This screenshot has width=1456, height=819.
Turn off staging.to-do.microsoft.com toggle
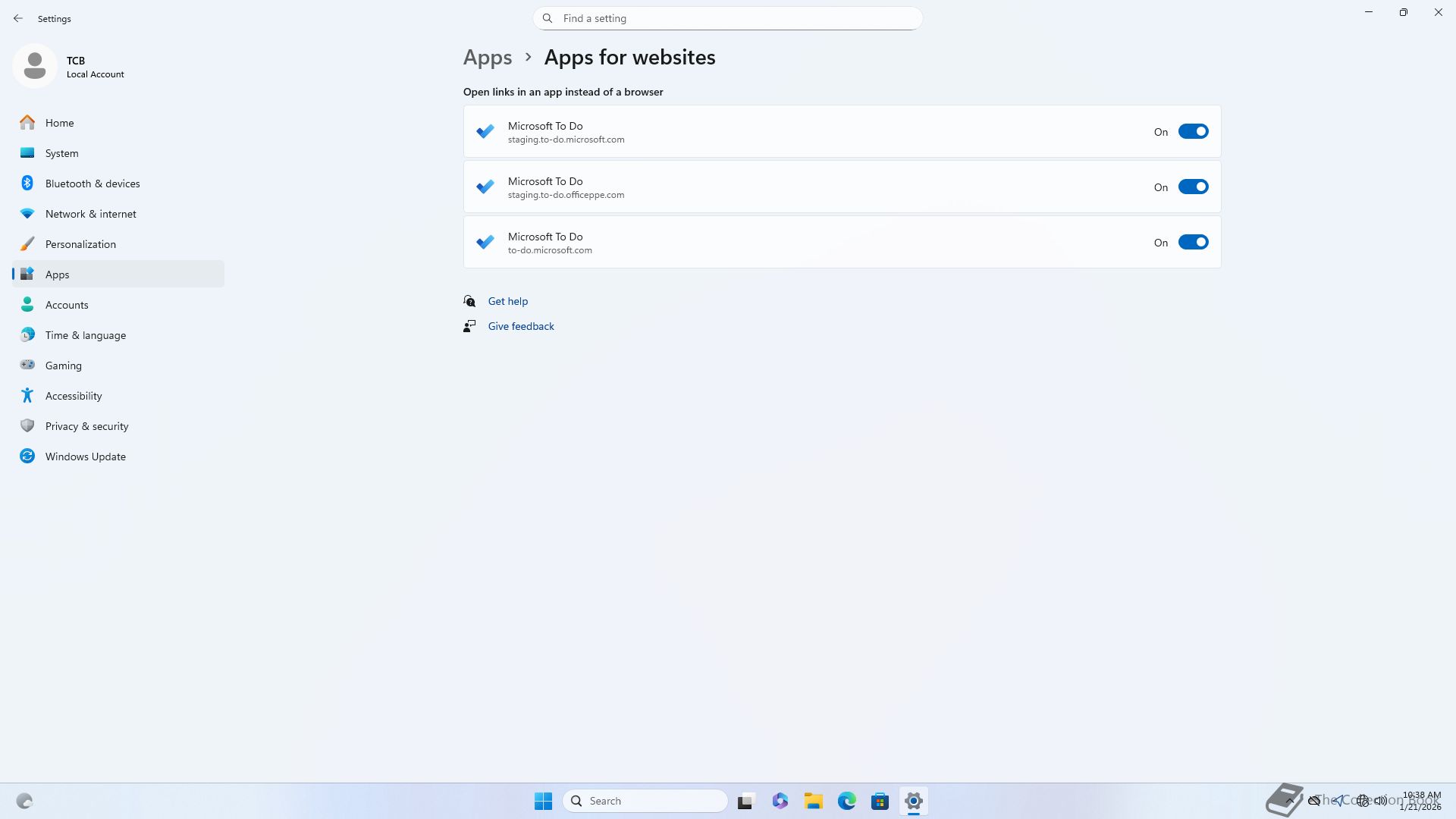click(x=1192, y=132)
